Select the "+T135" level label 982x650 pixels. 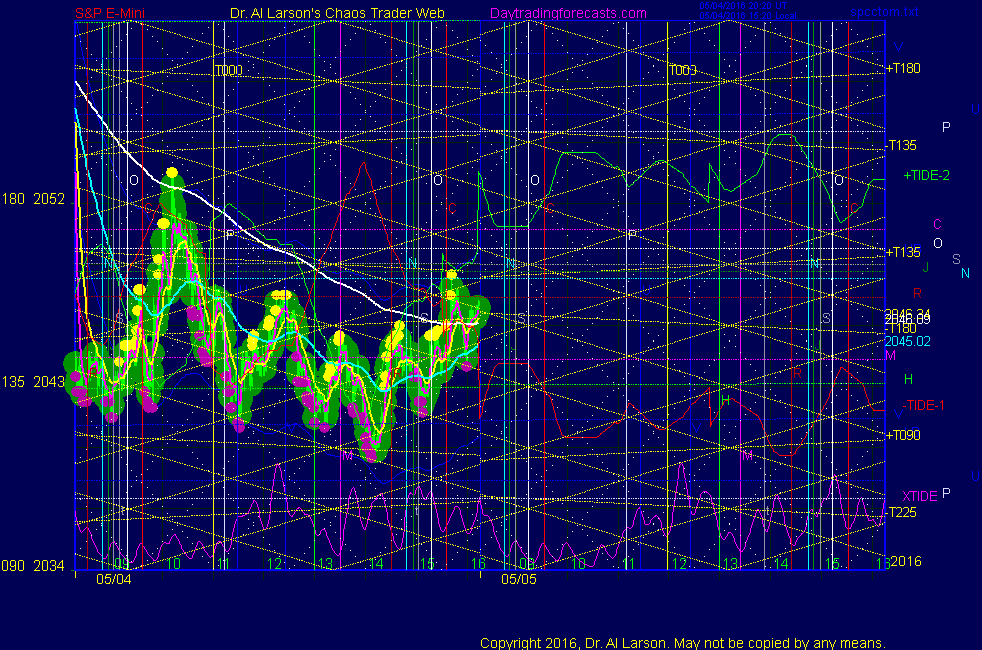(x=903, y=252)
